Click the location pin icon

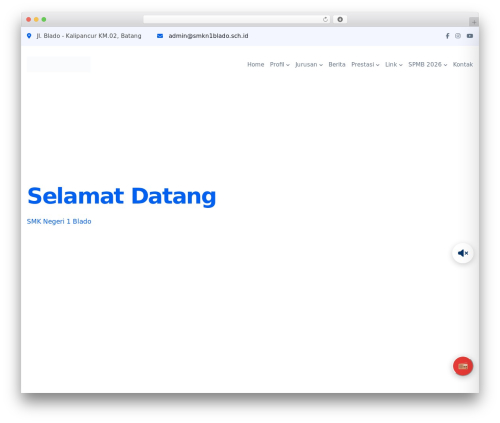(x=29, y=36)
